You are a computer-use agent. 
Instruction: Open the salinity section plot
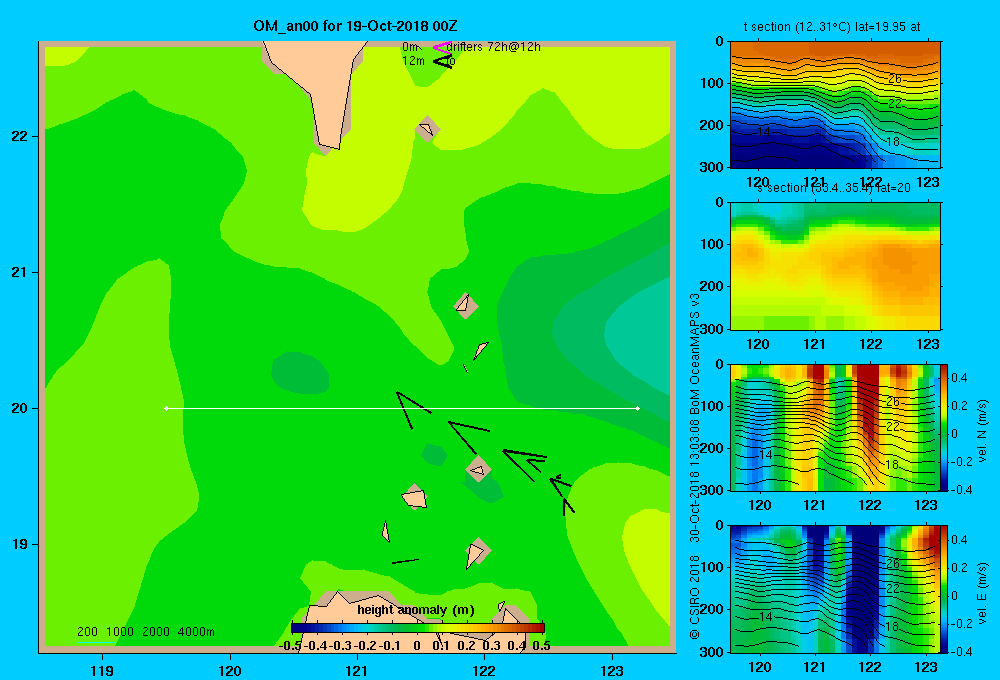(835, 266)
